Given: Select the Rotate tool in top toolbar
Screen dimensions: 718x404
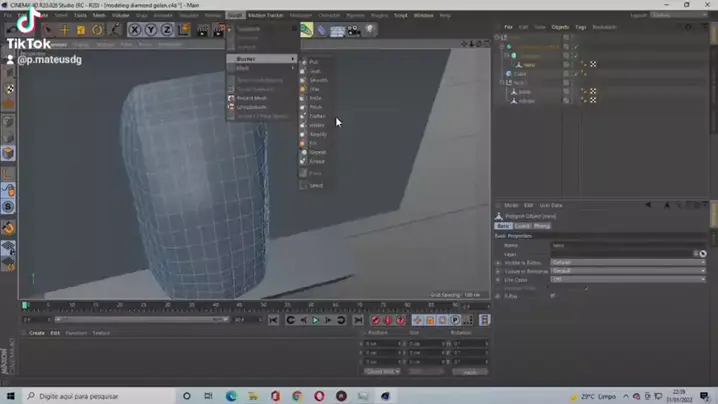Looking at the screenshot, I should [97, 30].
